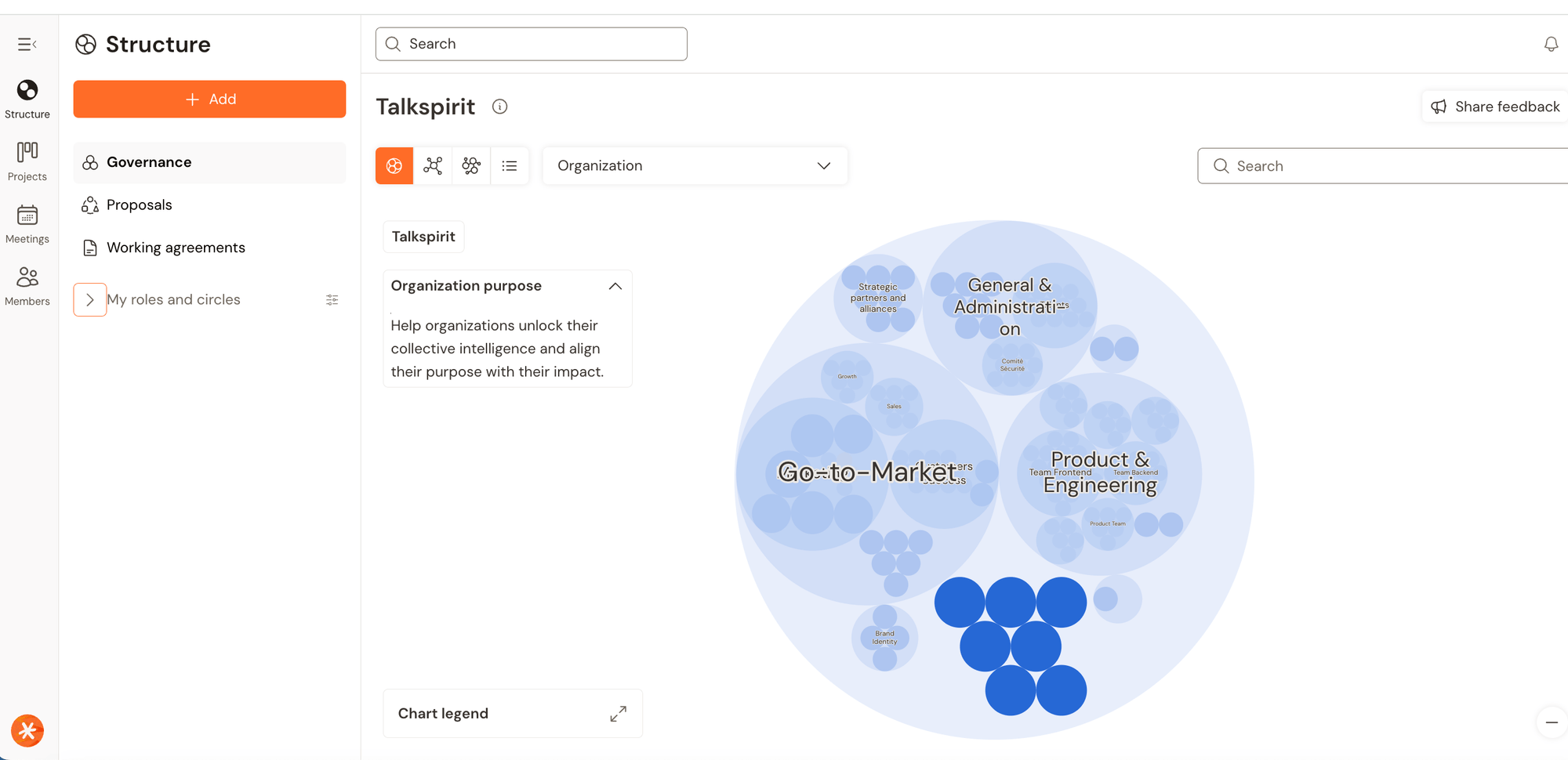Click Share feedback
The image size is (1568, 760).
point(1493,106)
